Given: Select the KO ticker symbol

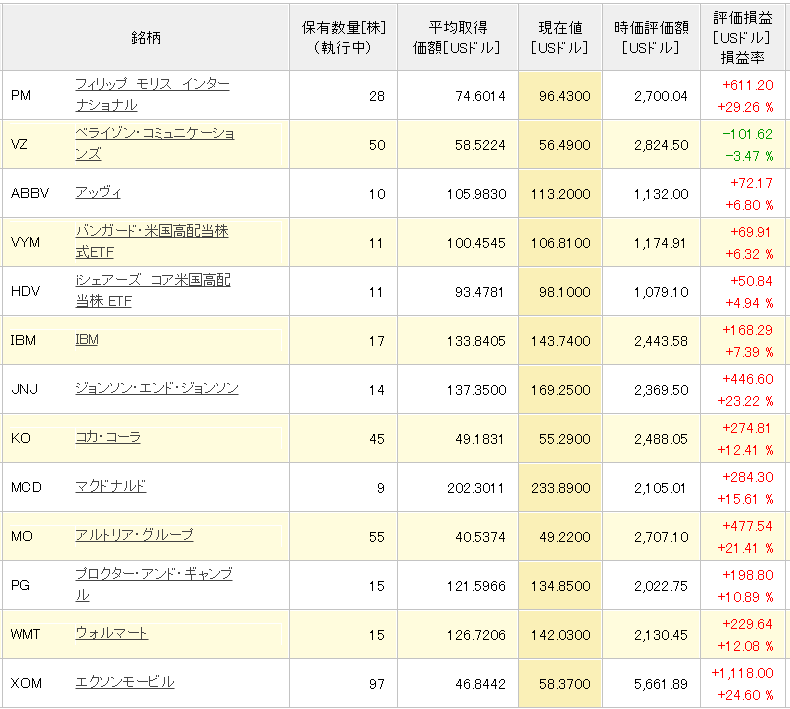Looking at the screenshot, I should coord(21,438).
